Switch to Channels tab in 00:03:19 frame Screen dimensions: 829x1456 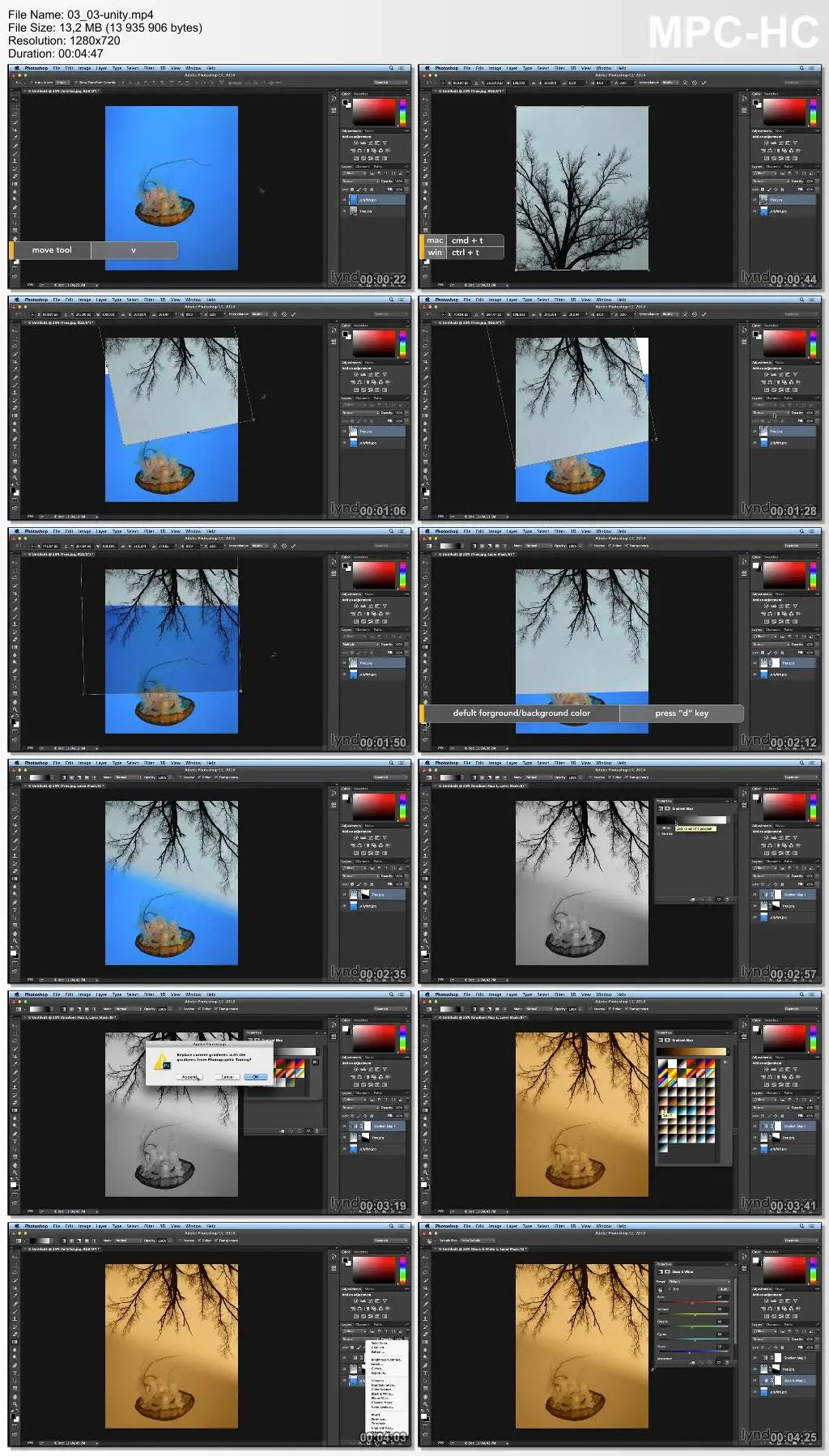point(362,1092)
